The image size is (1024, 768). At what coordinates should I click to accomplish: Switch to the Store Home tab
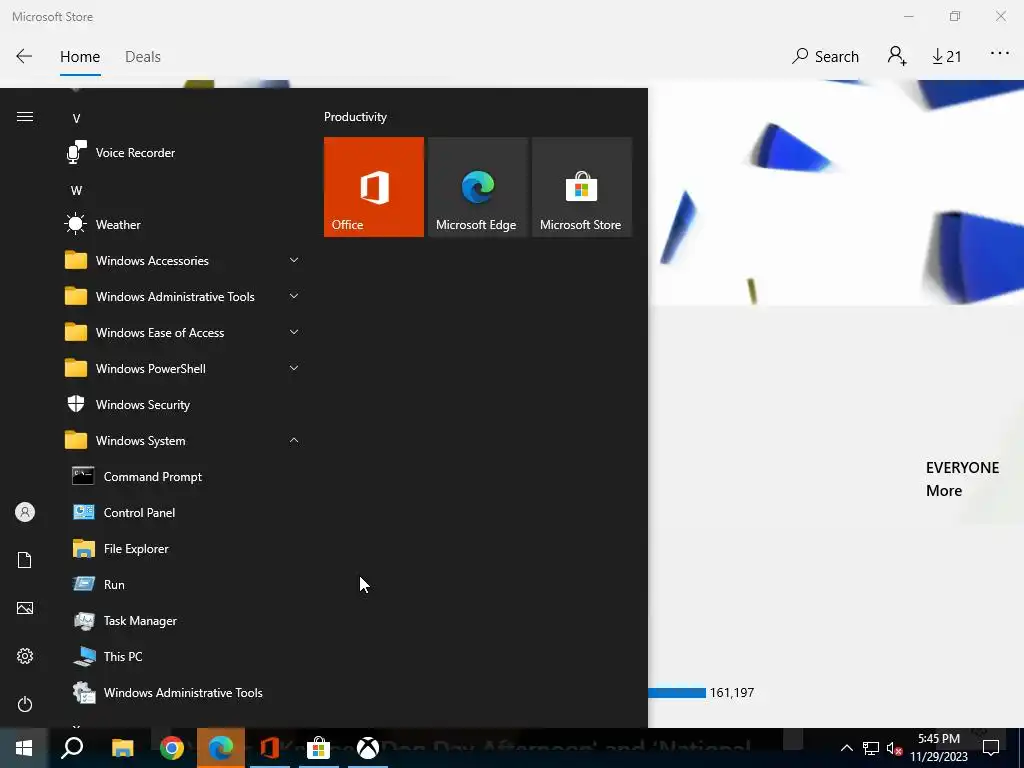point(80,57)
